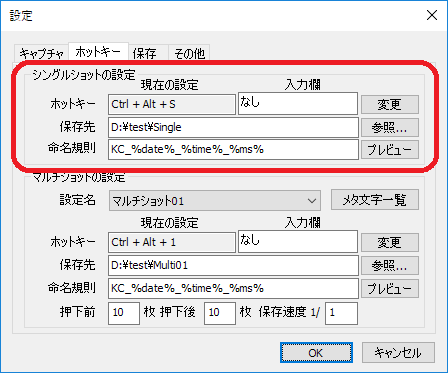Edit the D:¥test¥Multi01 path field
Viewport: 448px width, 373px height.
[233, 265]
